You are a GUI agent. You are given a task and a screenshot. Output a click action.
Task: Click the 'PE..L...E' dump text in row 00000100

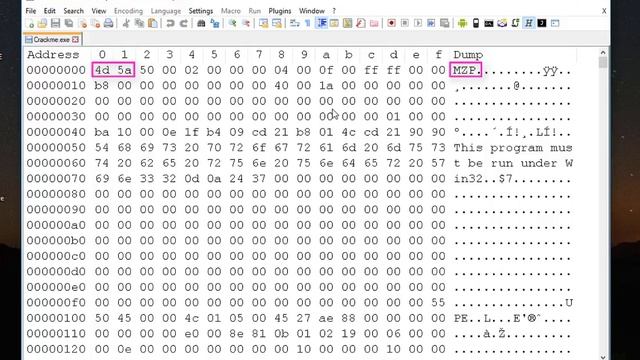coord(487,318)
